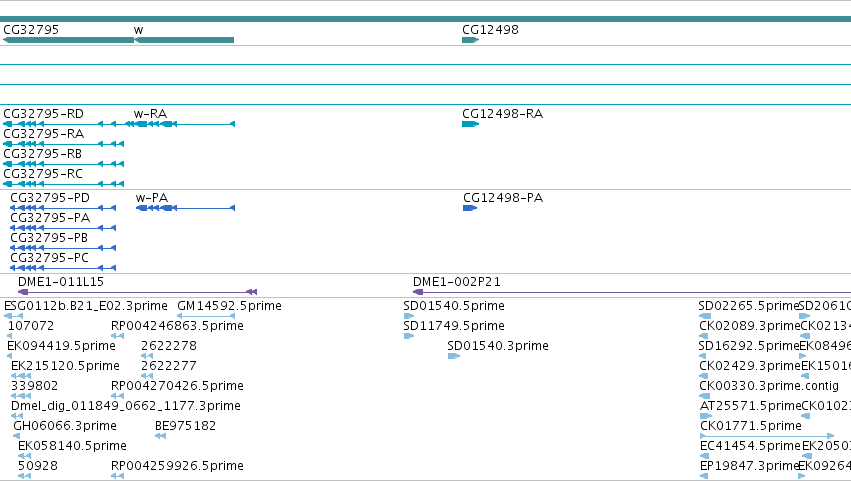This screenshot has width=851, height=481.
Task: Click EST SD16292.5prime
Action: (x=703, y=356)
